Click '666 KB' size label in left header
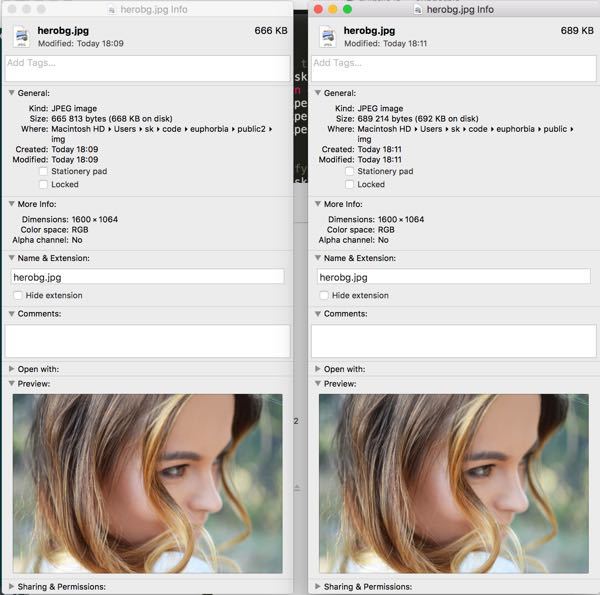600x595 pixels. [271, 31]
